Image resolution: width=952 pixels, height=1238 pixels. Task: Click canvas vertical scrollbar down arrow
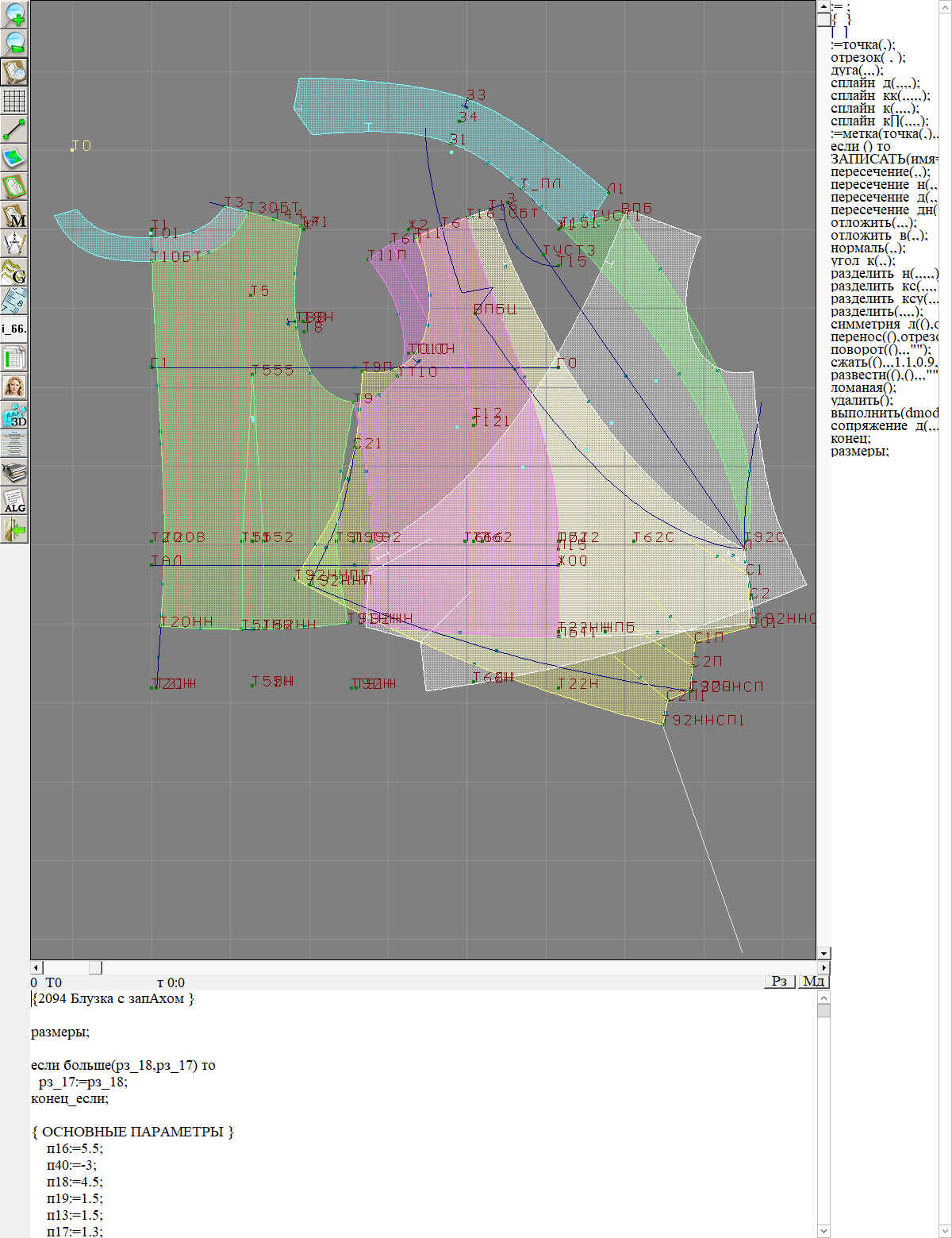[823, 953]
